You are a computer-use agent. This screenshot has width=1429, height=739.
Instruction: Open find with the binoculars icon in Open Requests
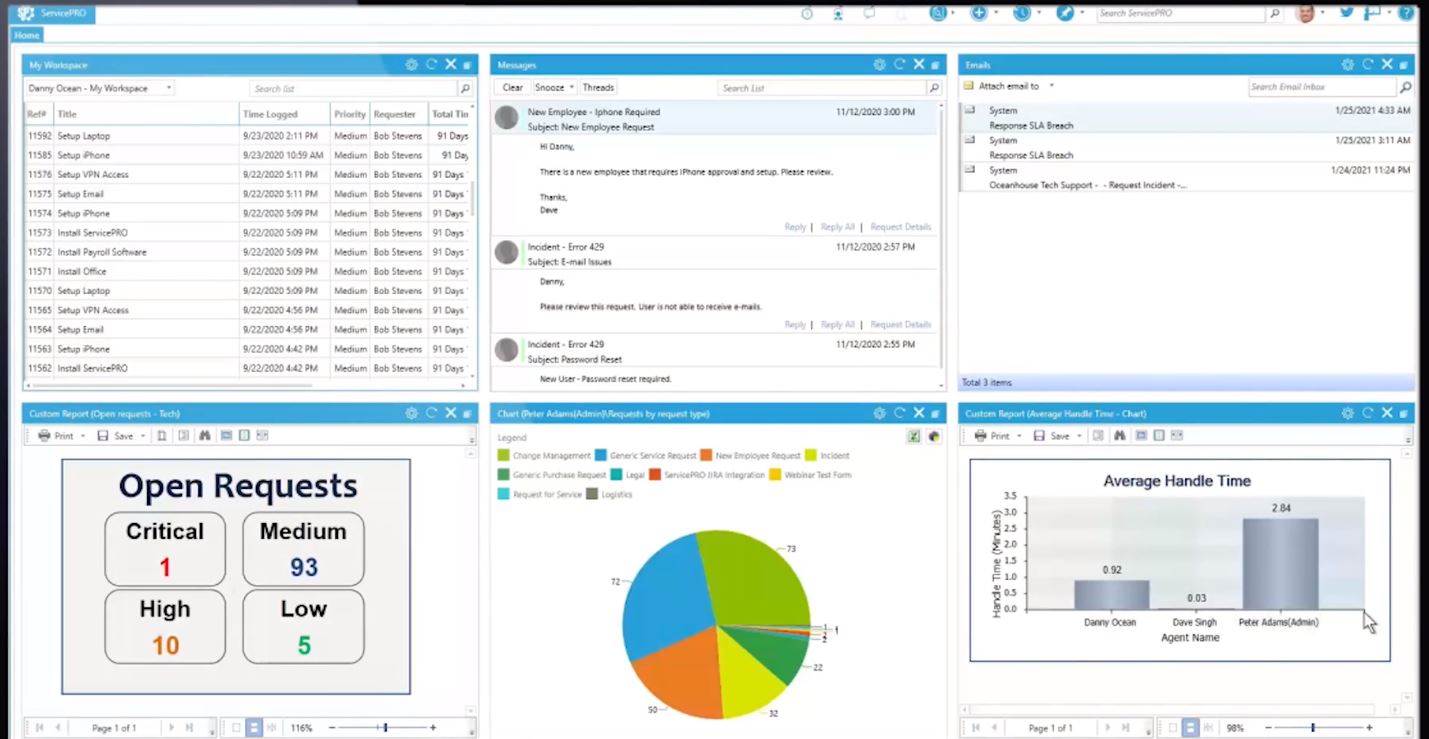[x=204, y=435]
